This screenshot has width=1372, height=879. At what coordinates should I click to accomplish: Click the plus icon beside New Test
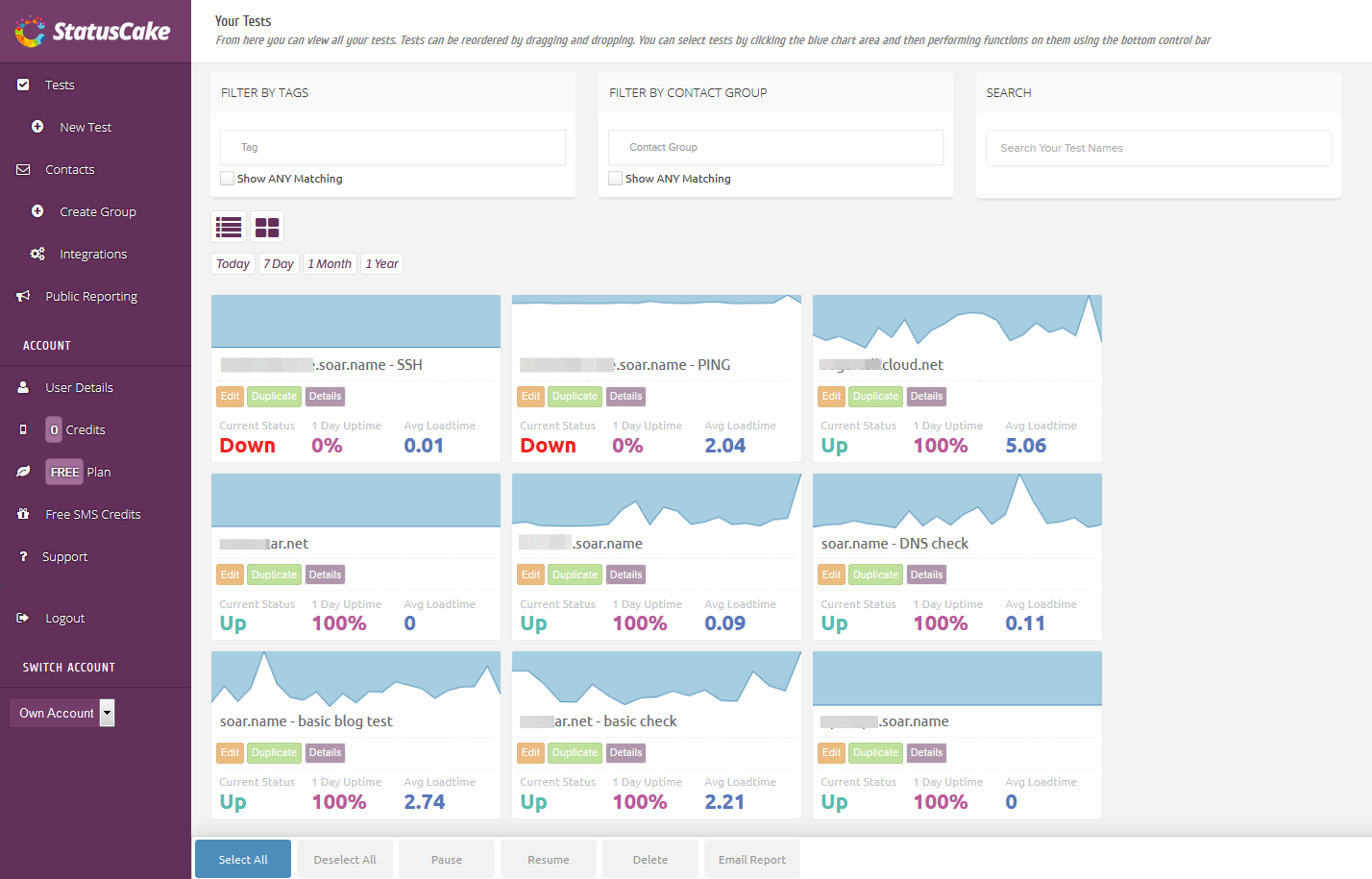[37, 127]
